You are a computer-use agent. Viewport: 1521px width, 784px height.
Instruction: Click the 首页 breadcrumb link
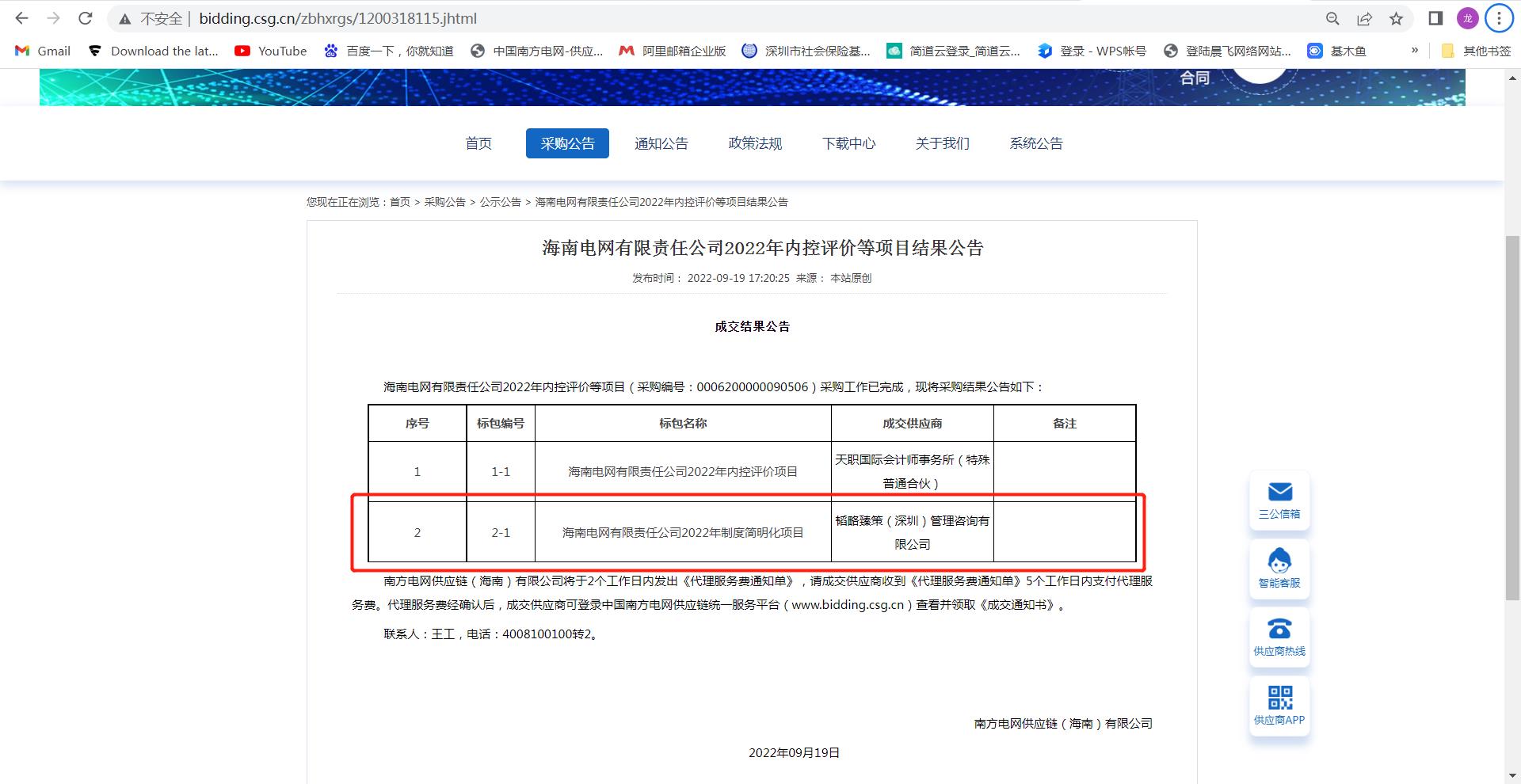pos(400,202)
